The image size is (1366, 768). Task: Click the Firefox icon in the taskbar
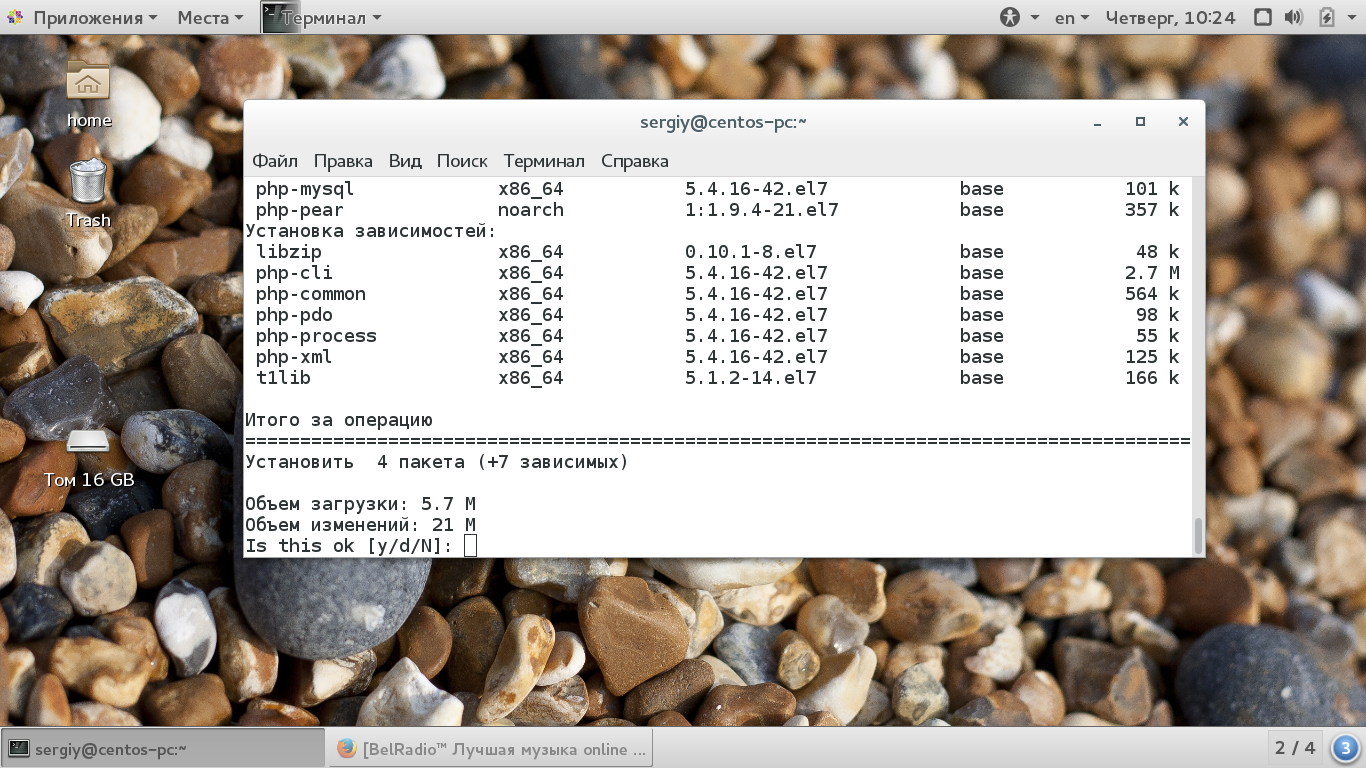coord(347,748)
